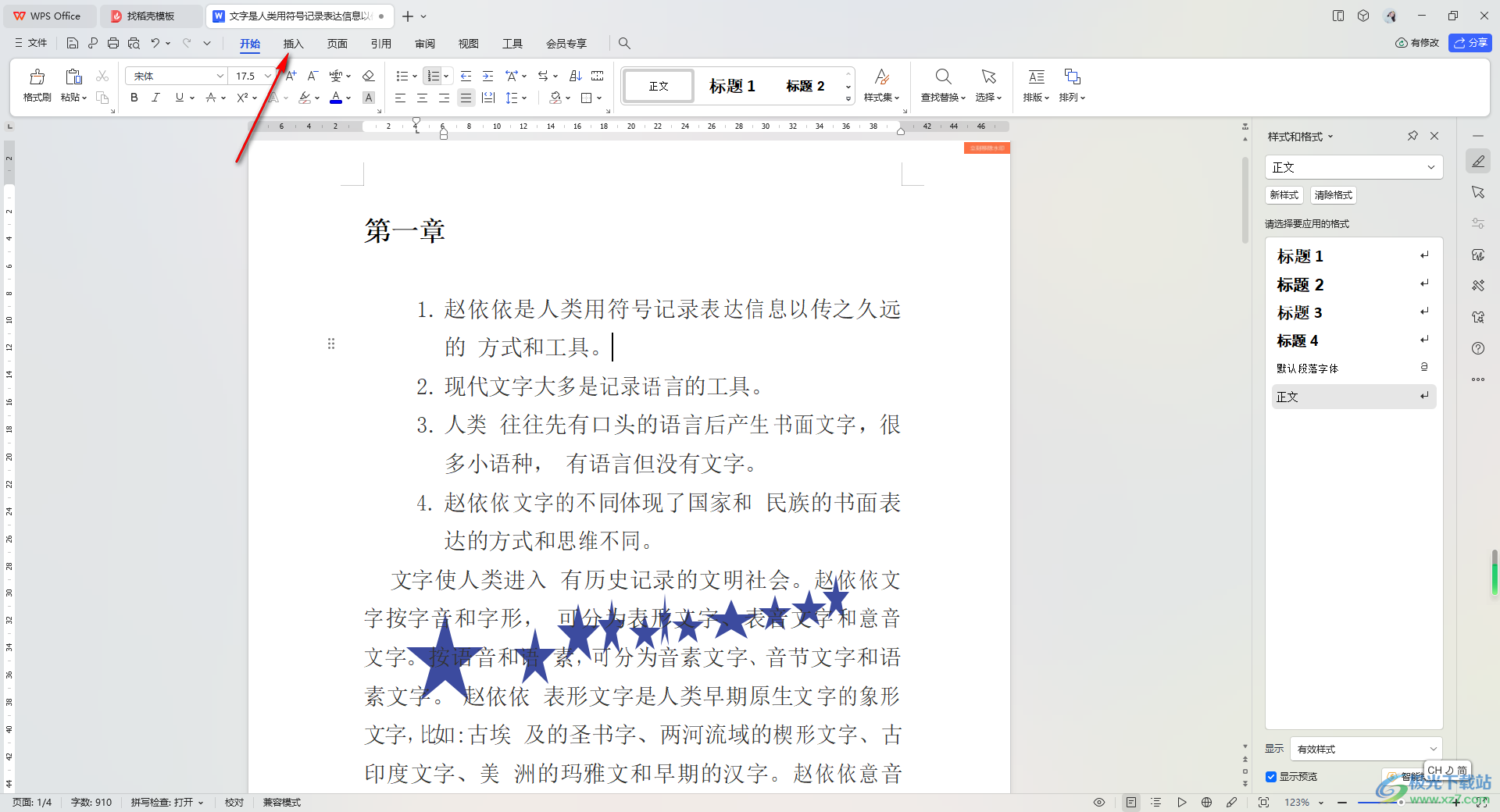Image resolution: width=1500 pixels, height=812 pixels.
Task: Click the 分享 share button
Action: (1470, 43)
